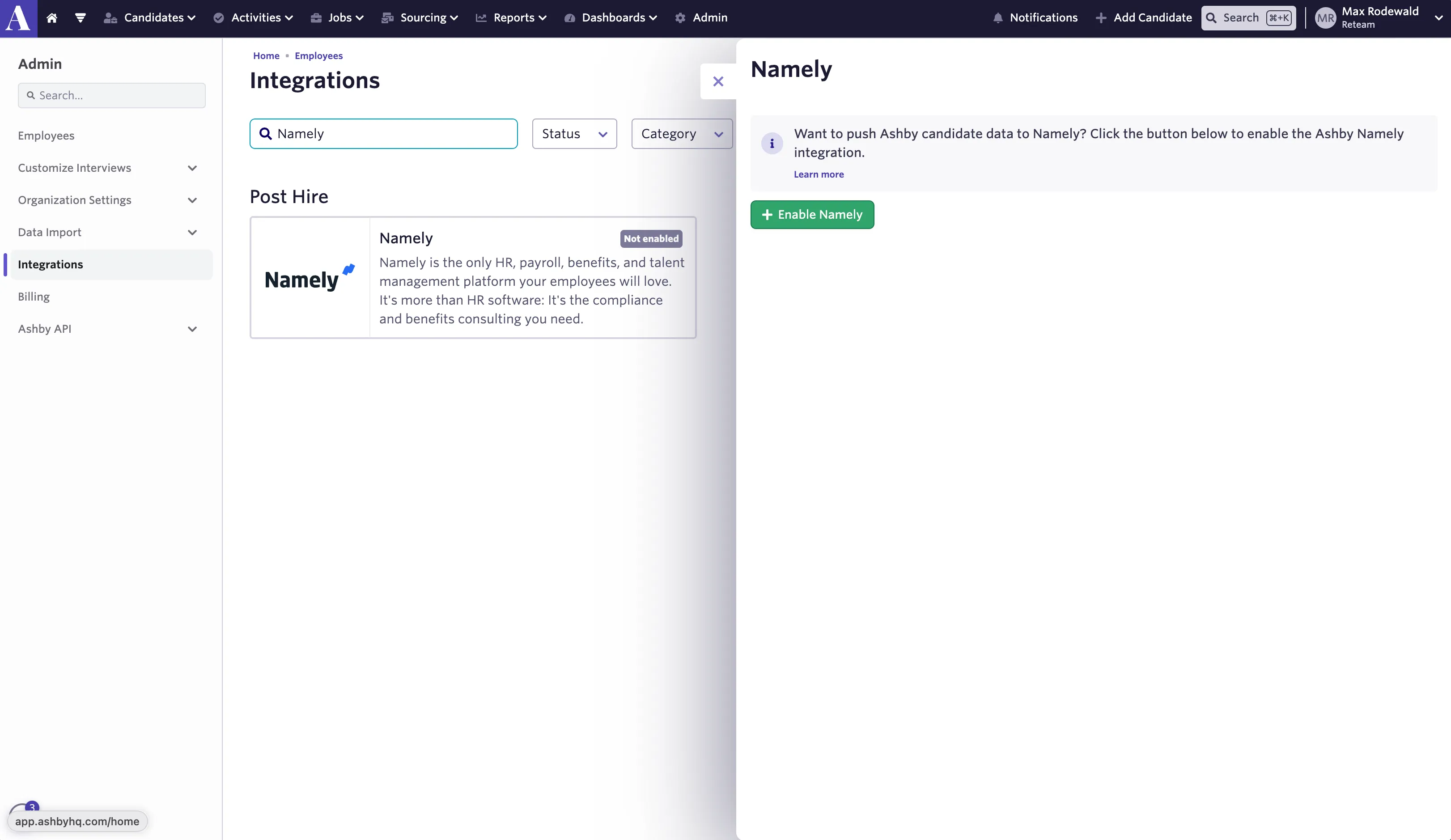Click the Ashby logo icon

18,18
